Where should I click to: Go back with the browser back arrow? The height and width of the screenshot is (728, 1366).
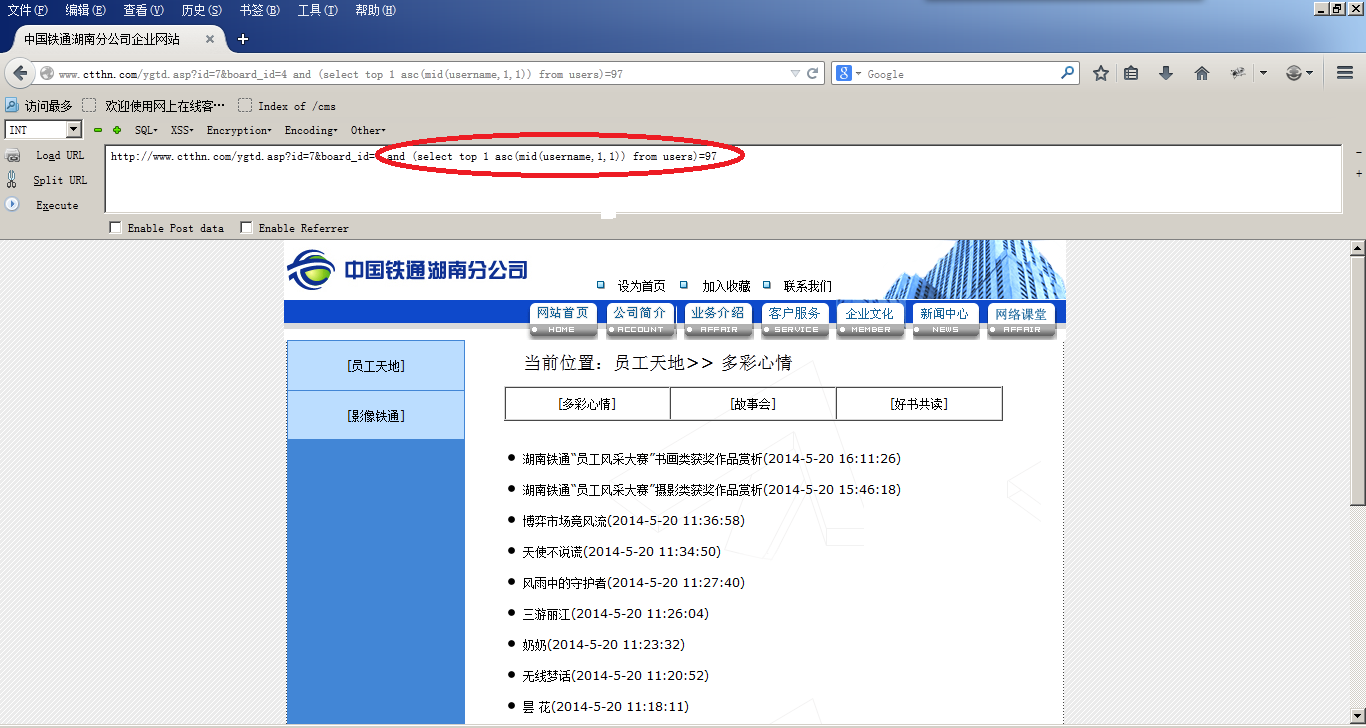20,73
